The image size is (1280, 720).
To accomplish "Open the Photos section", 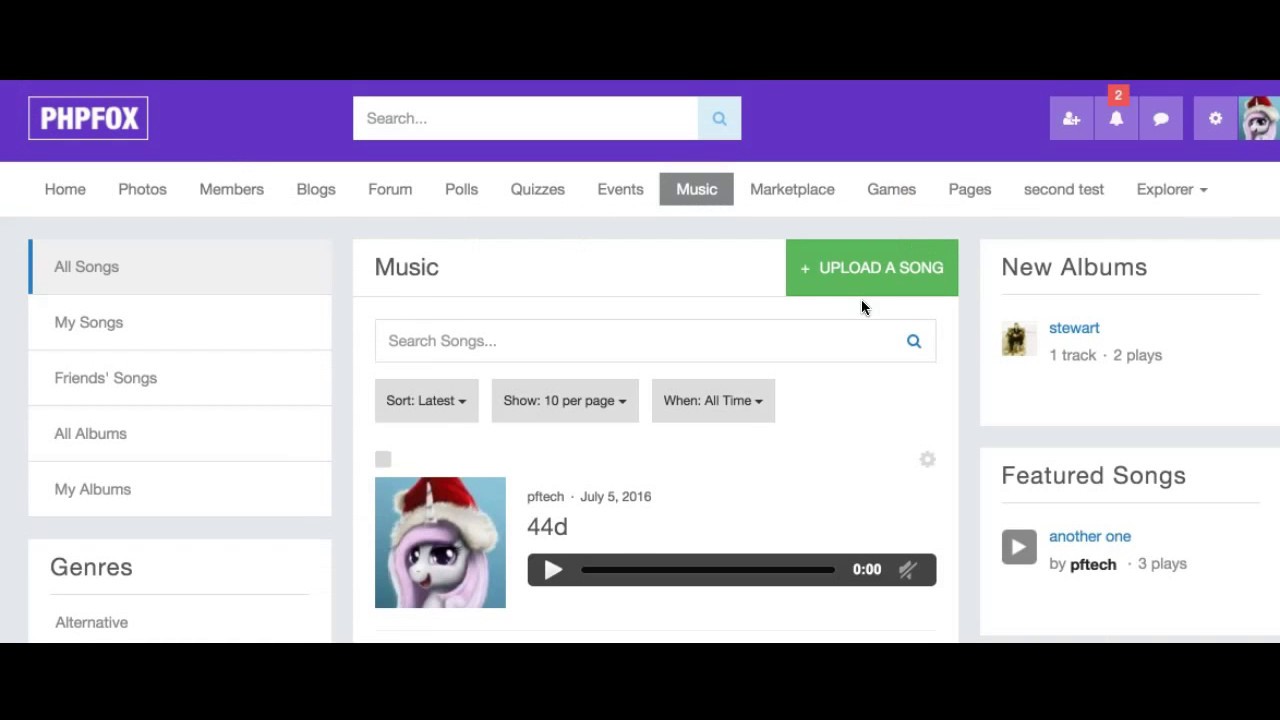I will coord(142,189).
